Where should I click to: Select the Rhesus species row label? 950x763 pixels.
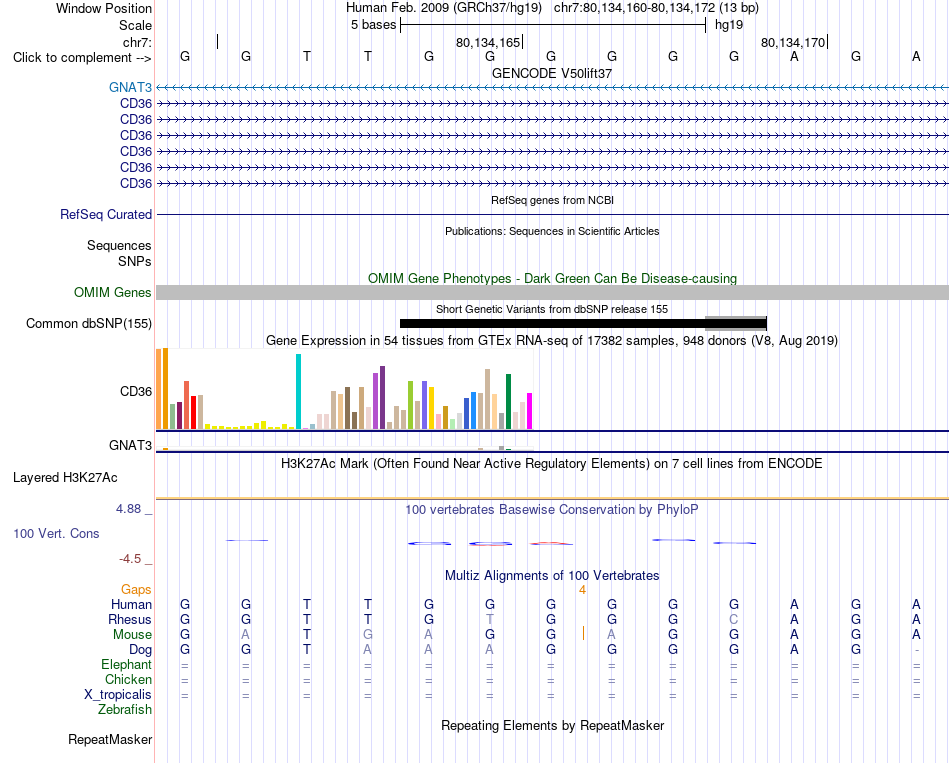click(130, 619)
